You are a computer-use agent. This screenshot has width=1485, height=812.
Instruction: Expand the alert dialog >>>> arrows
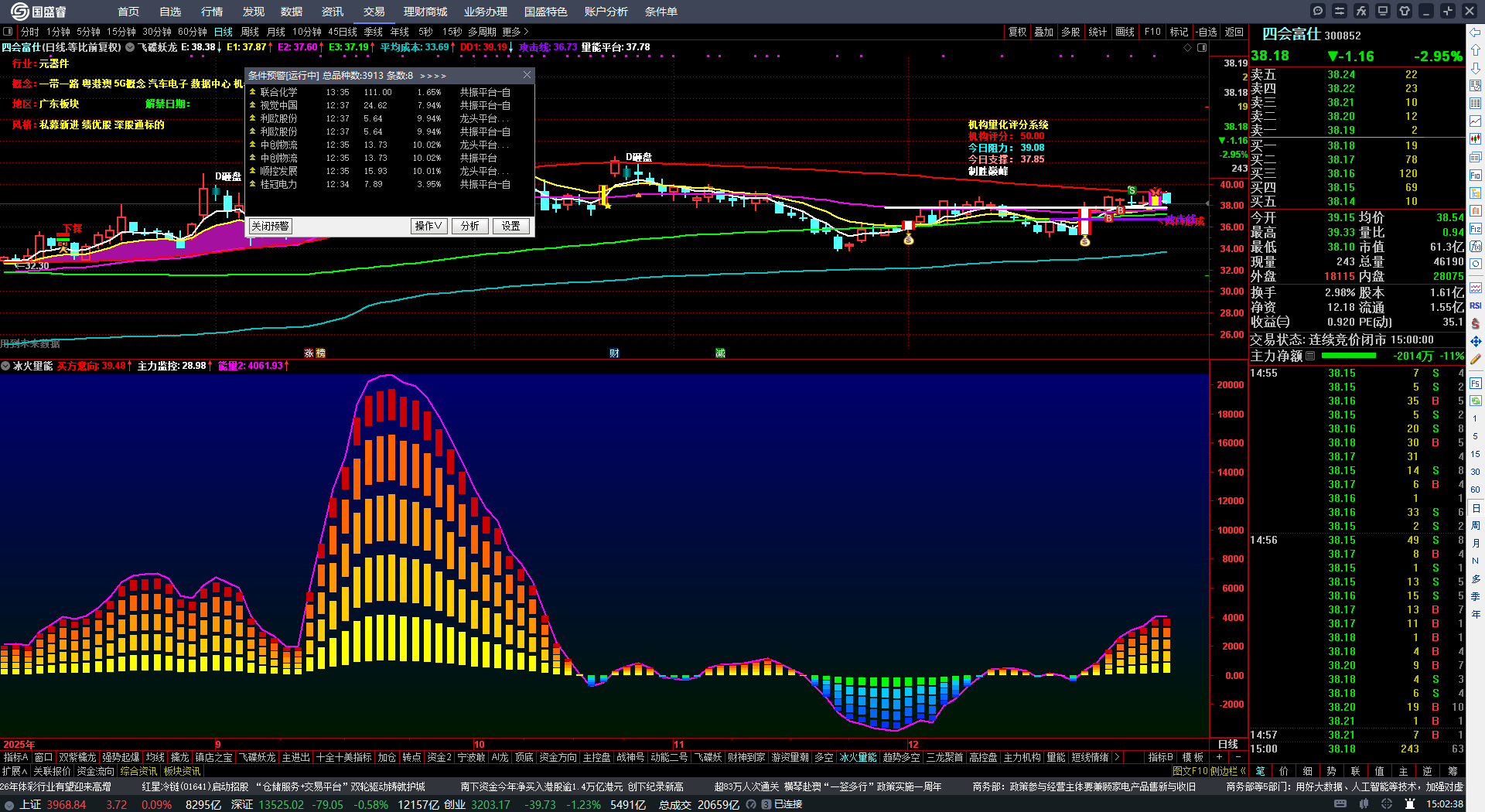pyautogui.click(x=433, y=76)
